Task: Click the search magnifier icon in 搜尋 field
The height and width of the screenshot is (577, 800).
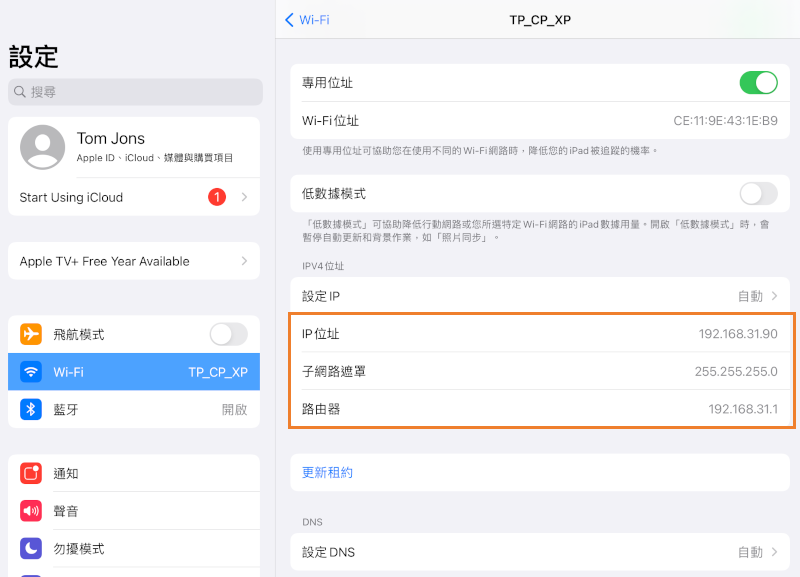Action: pos(21,92)
